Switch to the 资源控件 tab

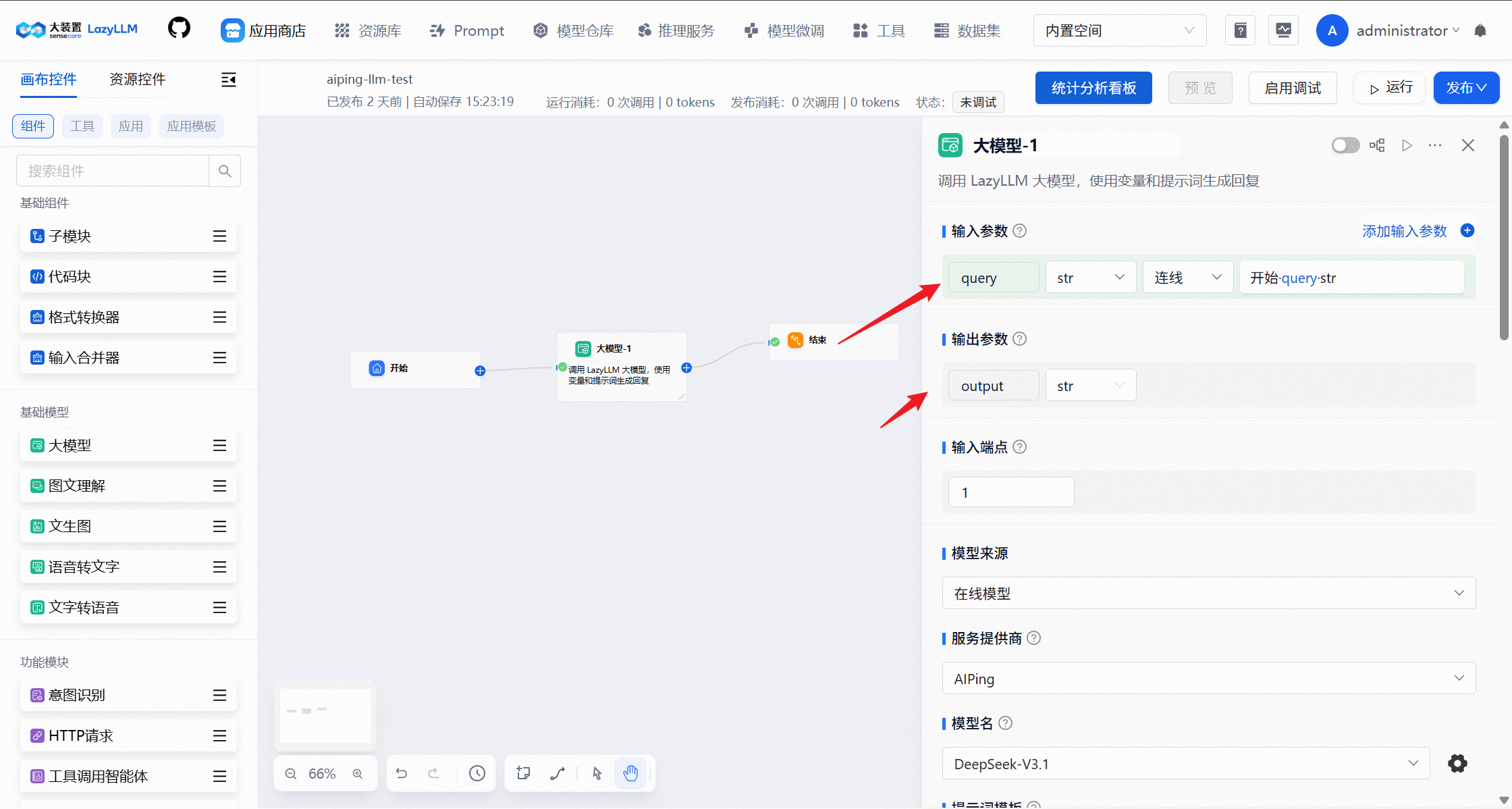click(136, 79)
